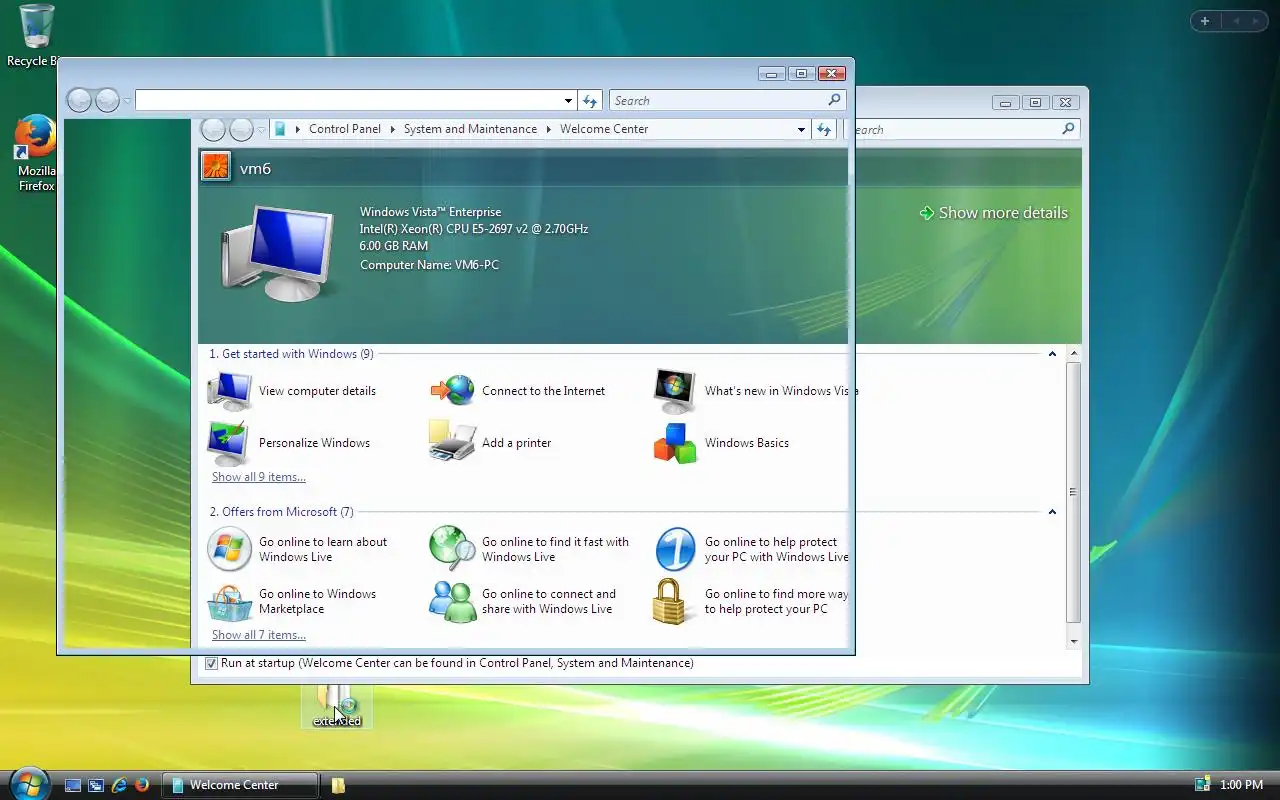Open Welcome Center address bar dropdown
The height and width of the screenshot is (800, 1280).
801,129
